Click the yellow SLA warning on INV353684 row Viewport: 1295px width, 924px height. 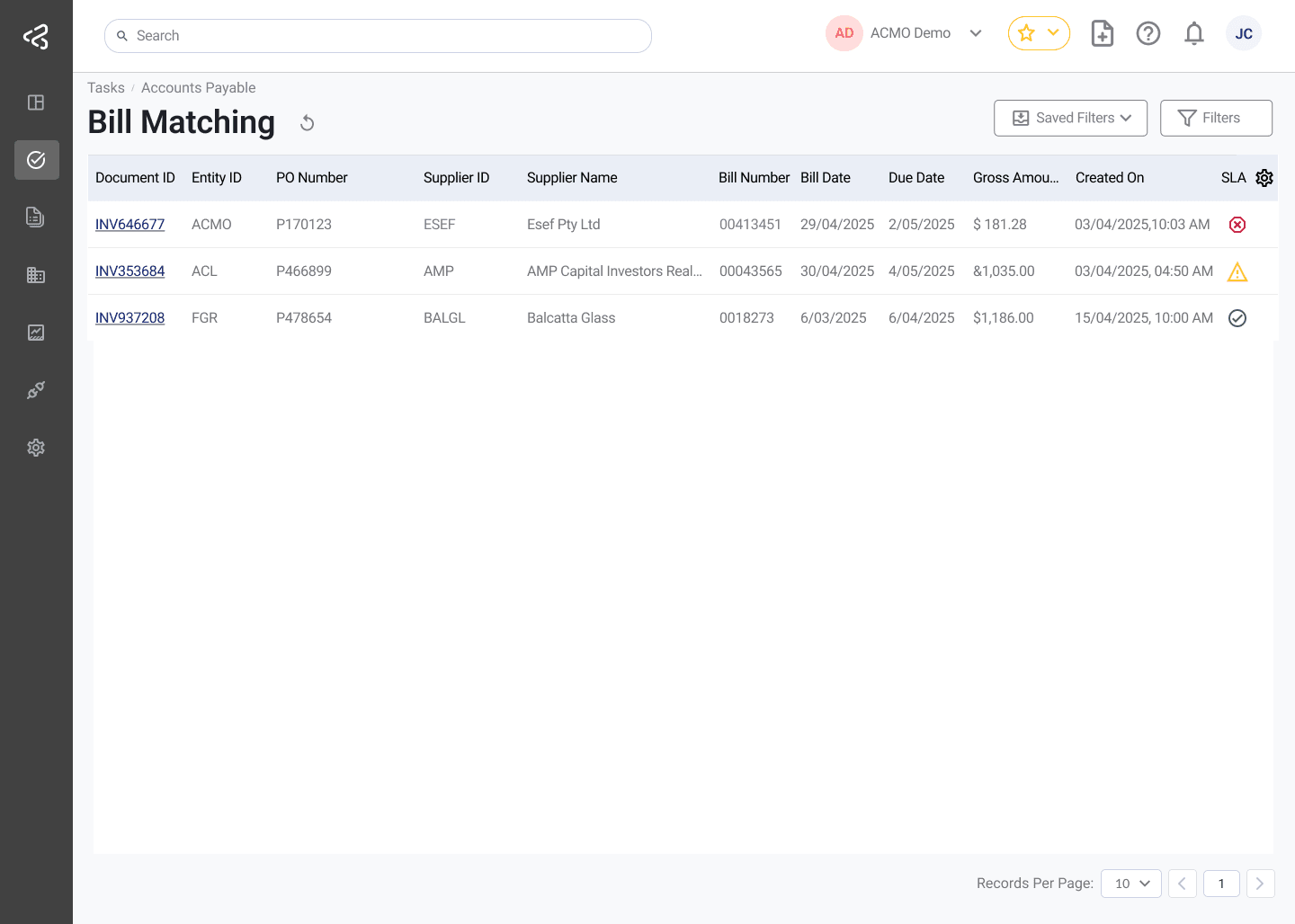pyautogui.click(x=1237, y=271)
